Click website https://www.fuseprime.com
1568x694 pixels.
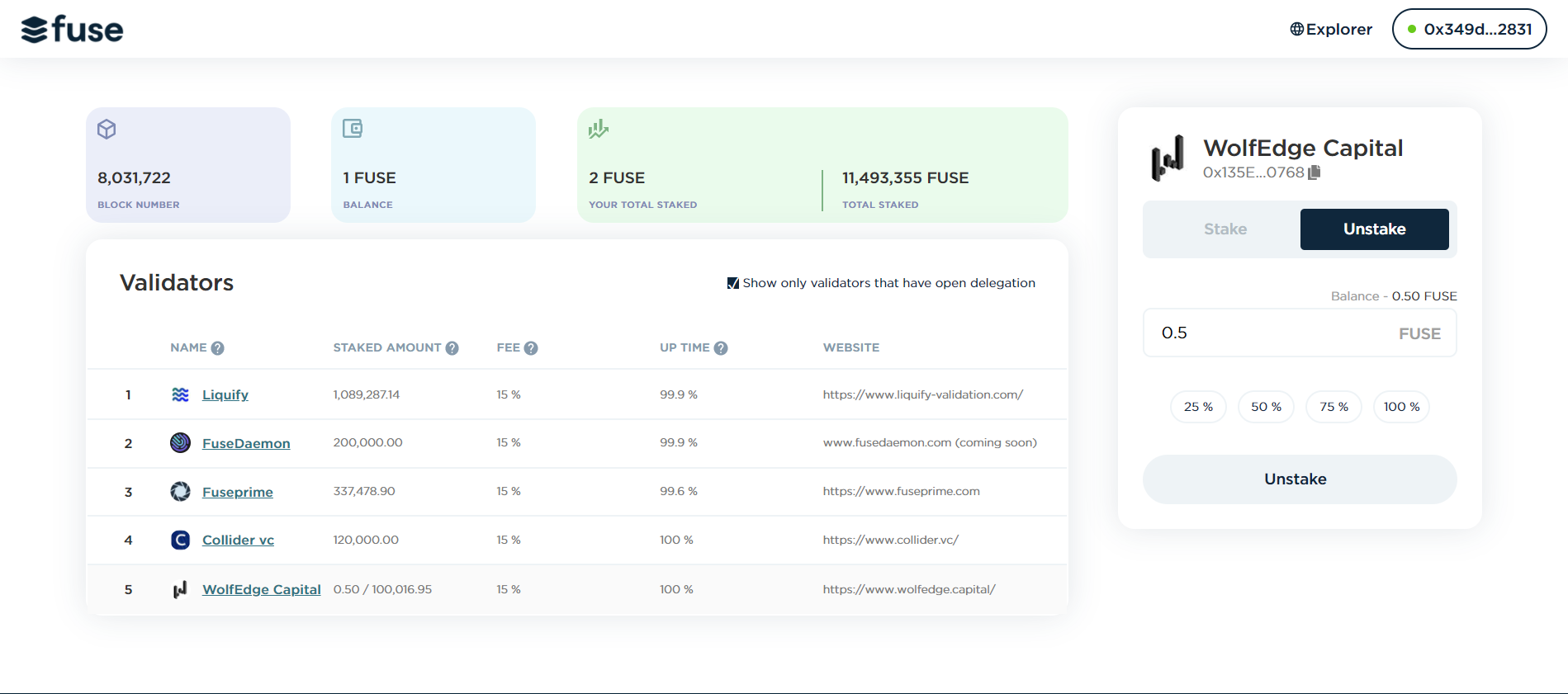point(902,491)
